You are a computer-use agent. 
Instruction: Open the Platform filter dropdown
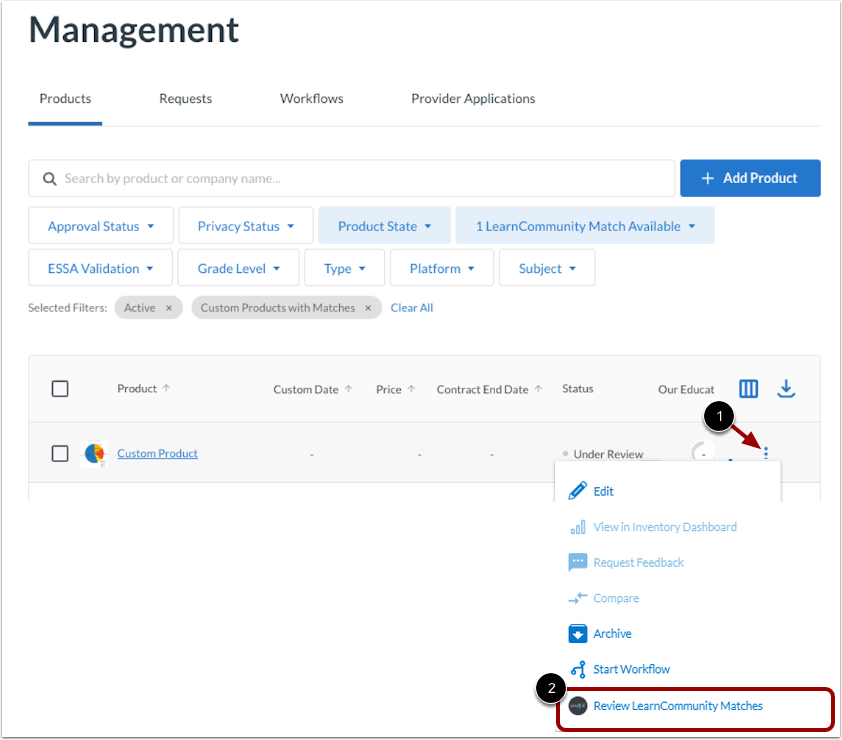(x=442, y=268)
